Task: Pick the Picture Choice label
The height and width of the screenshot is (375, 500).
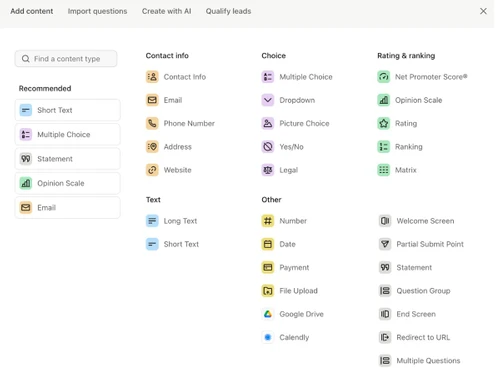Action: click(304, 124)
